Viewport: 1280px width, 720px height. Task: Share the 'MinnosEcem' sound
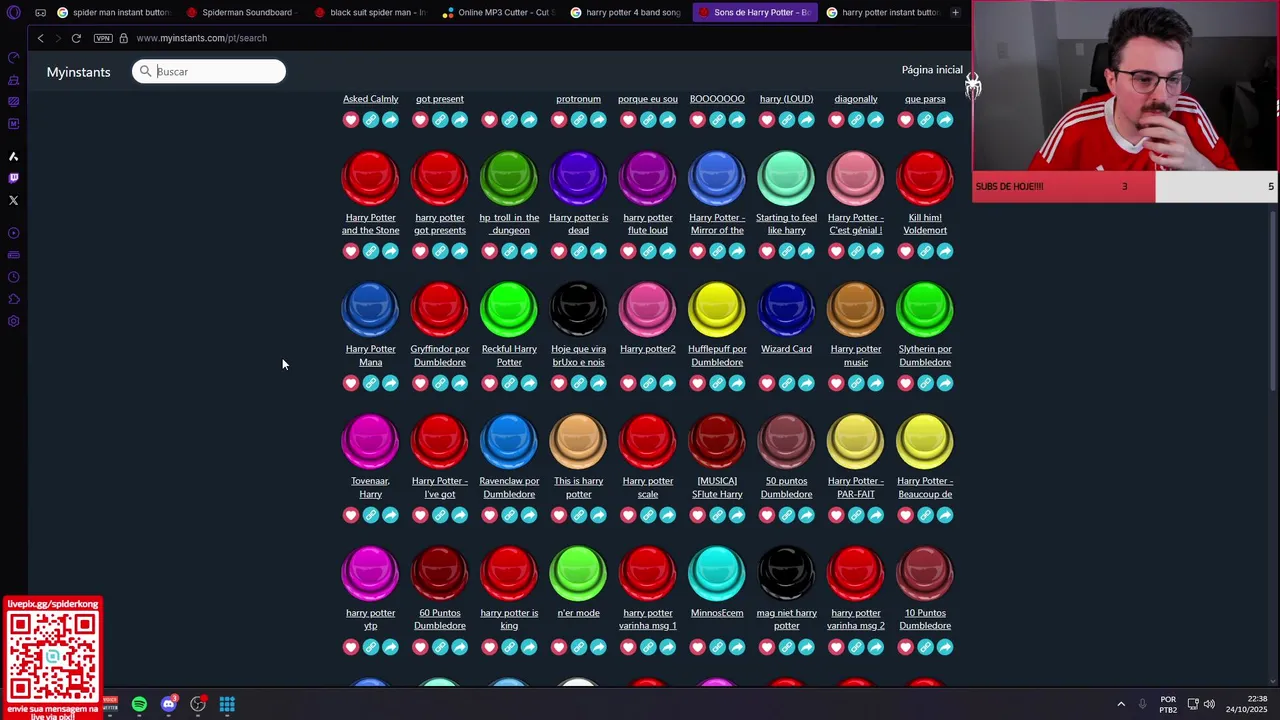coord(737,647)
